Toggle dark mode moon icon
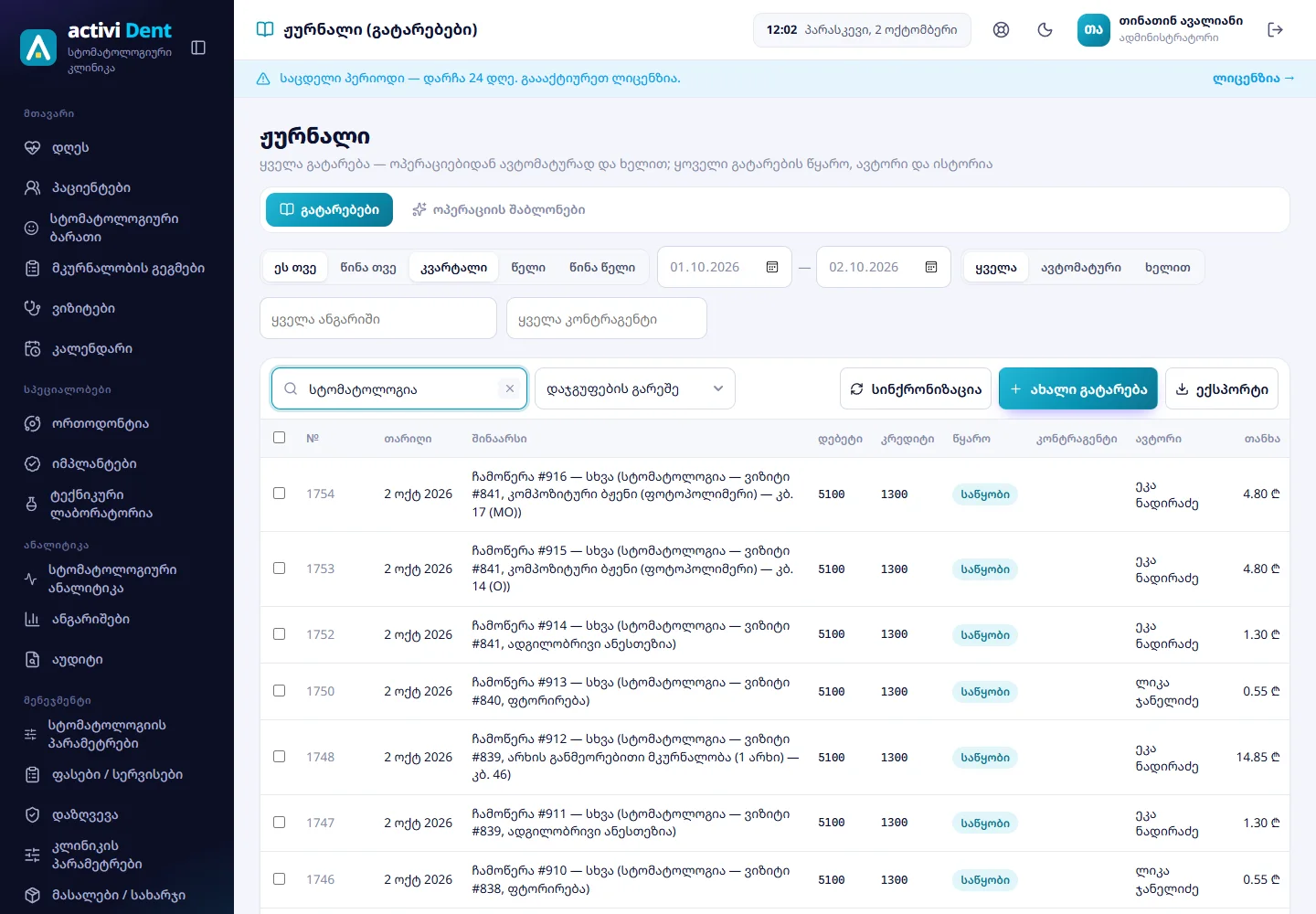Image resolution: width=1316 pixels, height=914 pixels. pyautogui.click(x=1045, y=30)
